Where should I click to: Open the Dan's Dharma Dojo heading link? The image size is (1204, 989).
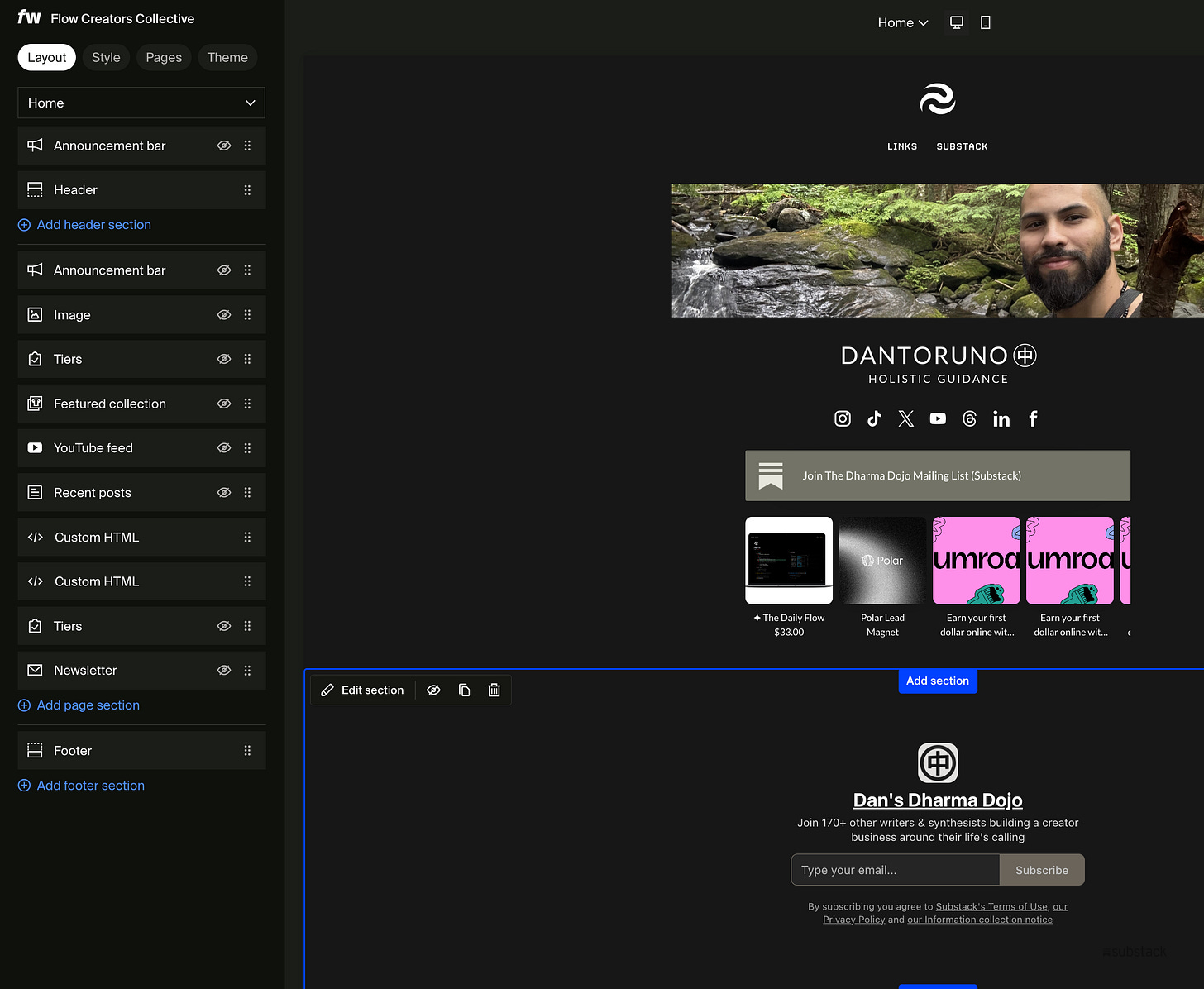click(x=938, y=800)
